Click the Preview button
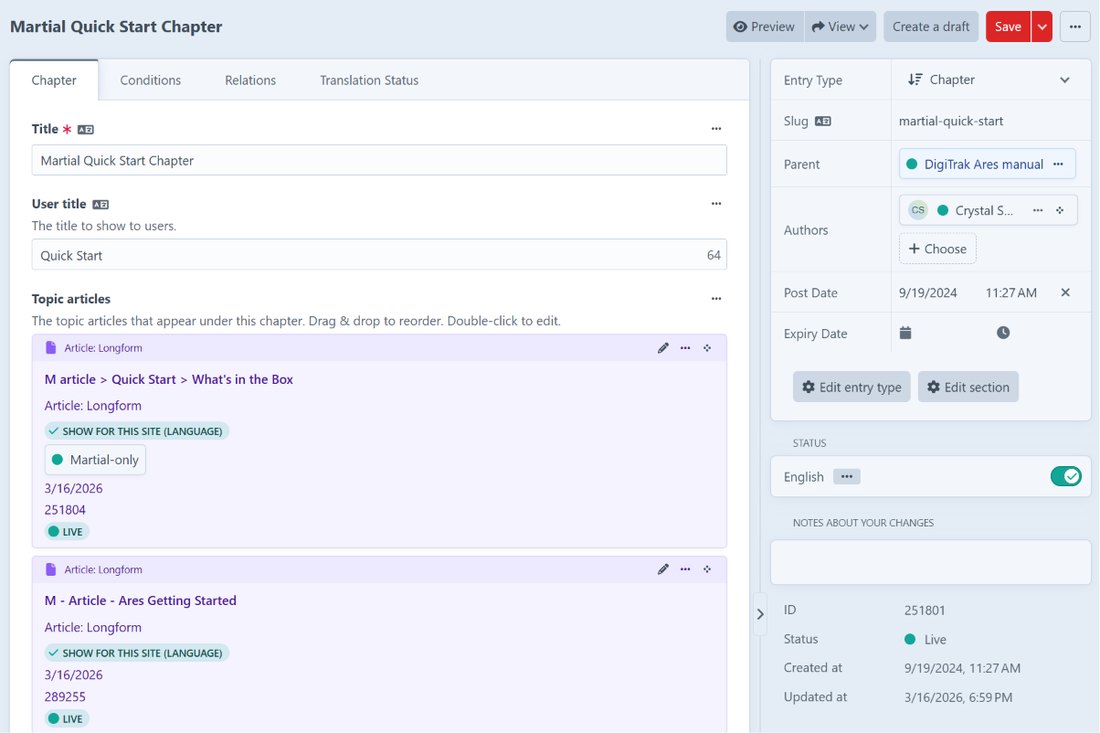Image resolution: width=1100 pixels, height=733 pixels. (x=765, y=27)
